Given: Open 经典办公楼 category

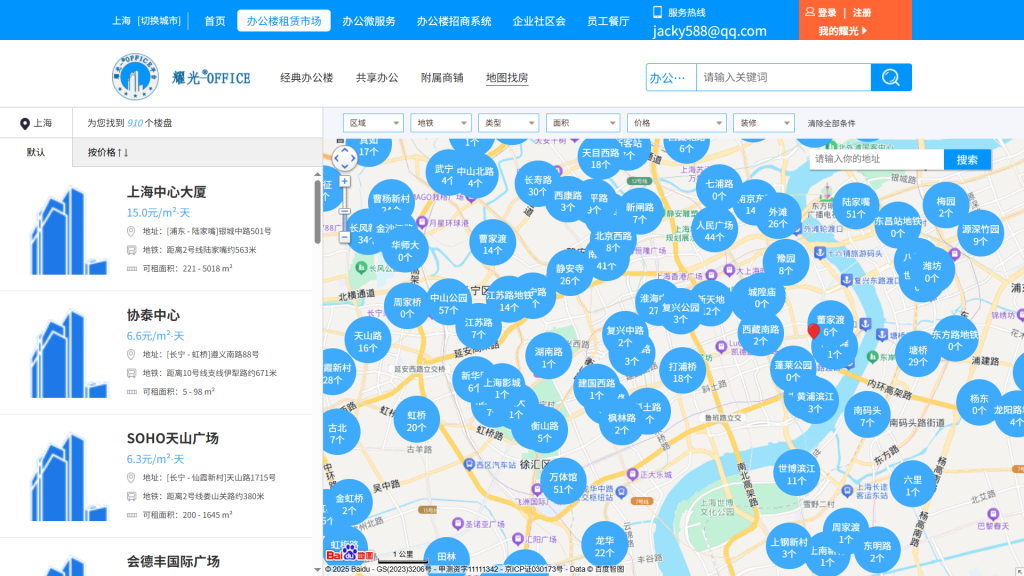Looking at the screenshot, I should pos(306,78).
